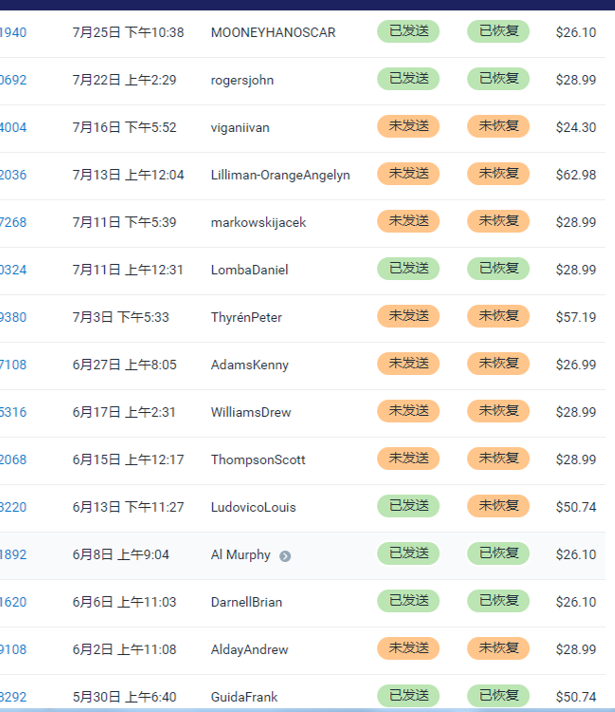Click the 已恢复 badge in GuidaFrank's row
The image size is (615, 712).
coord(498,696)
